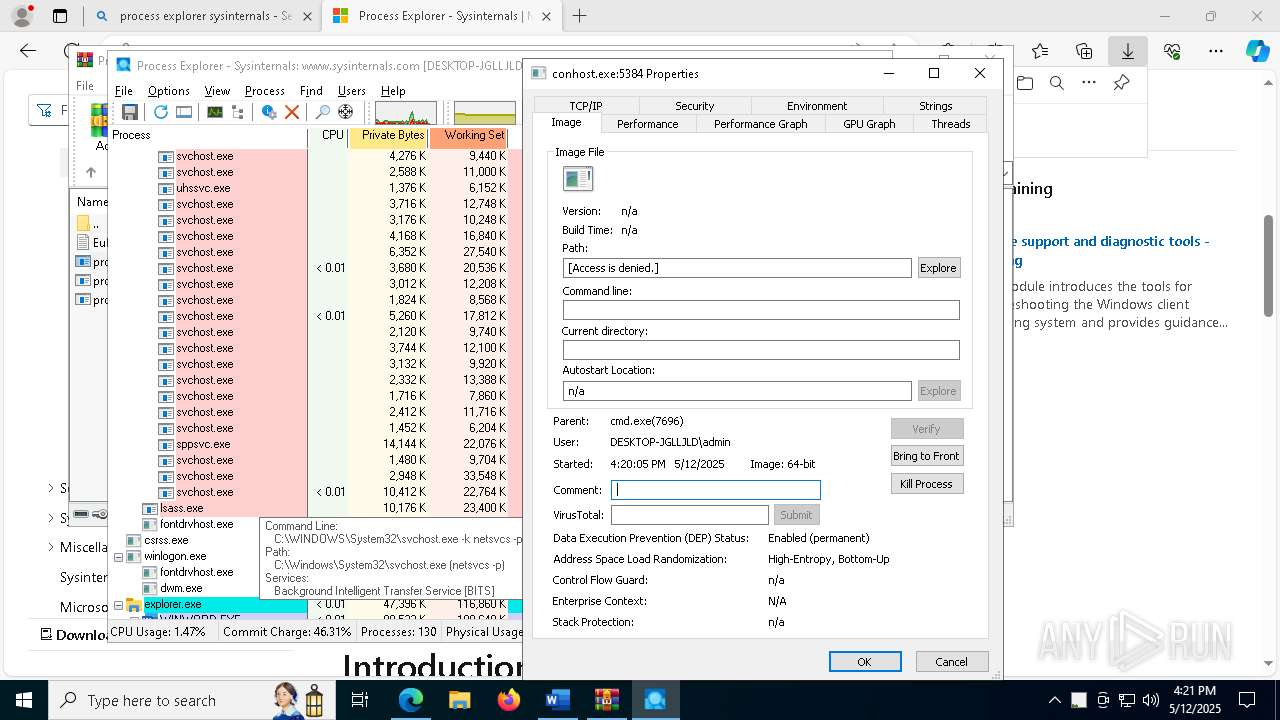Click the red X Kill Process icon

click(x=292, y=112)
